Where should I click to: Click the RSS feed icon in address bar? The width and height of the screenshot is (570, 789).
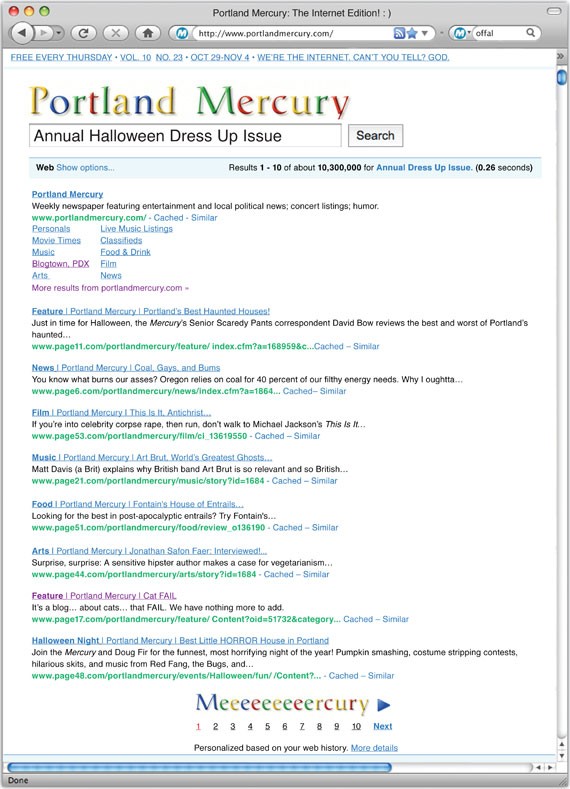click(x=399, y=33)
